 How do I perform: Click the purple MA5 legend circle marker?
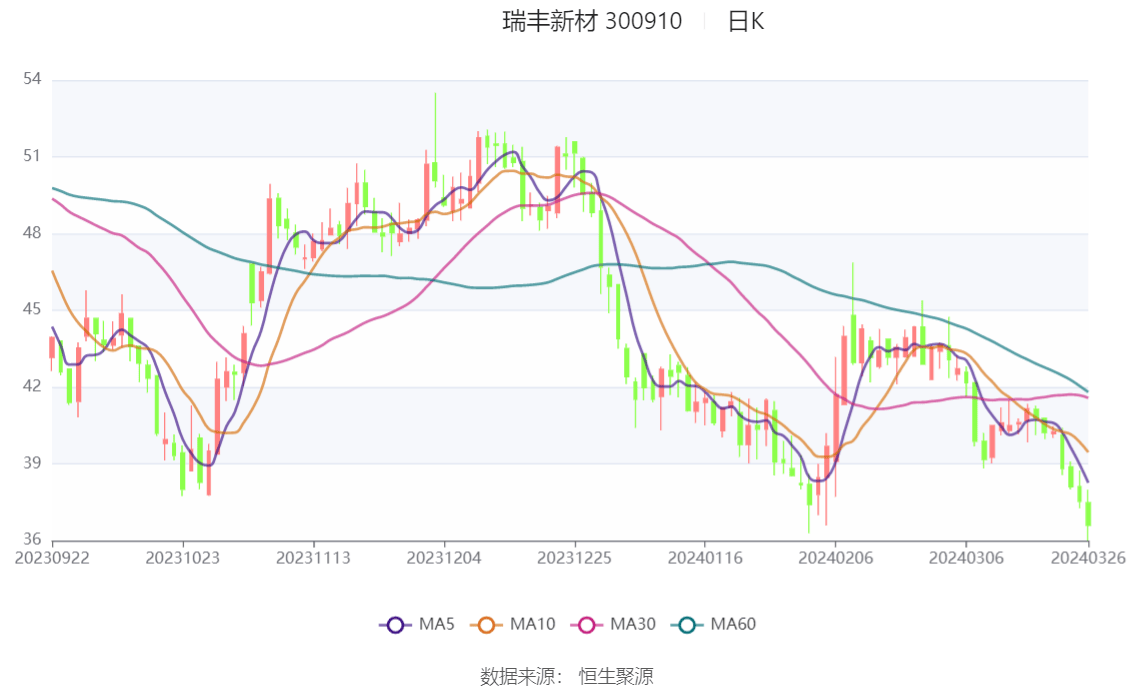point(395,625)
